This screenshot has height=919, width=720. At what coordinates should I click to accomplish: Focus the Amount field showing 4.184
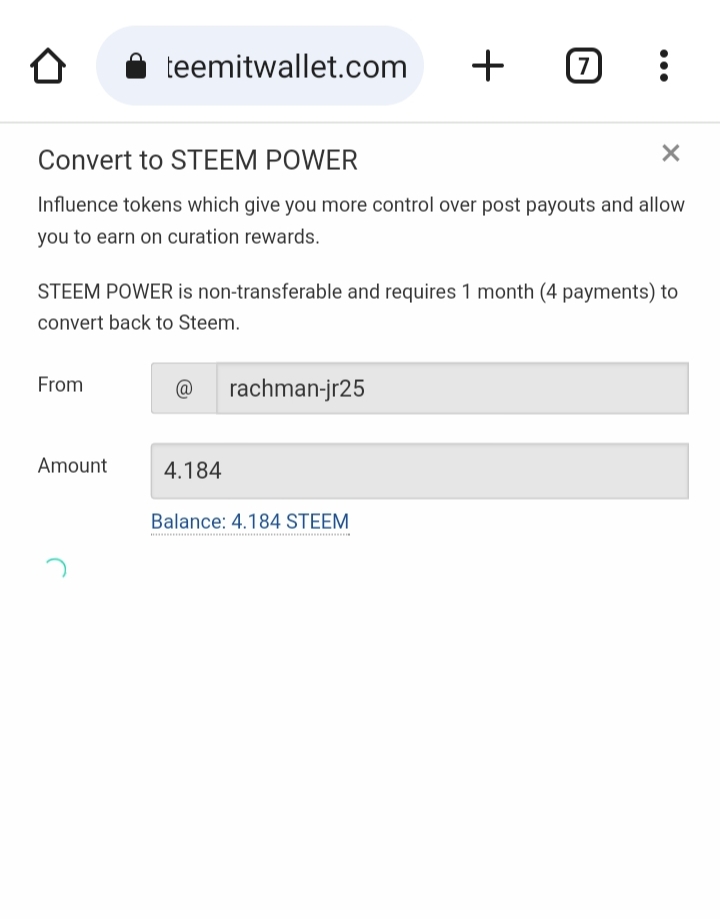coord(420,471)
